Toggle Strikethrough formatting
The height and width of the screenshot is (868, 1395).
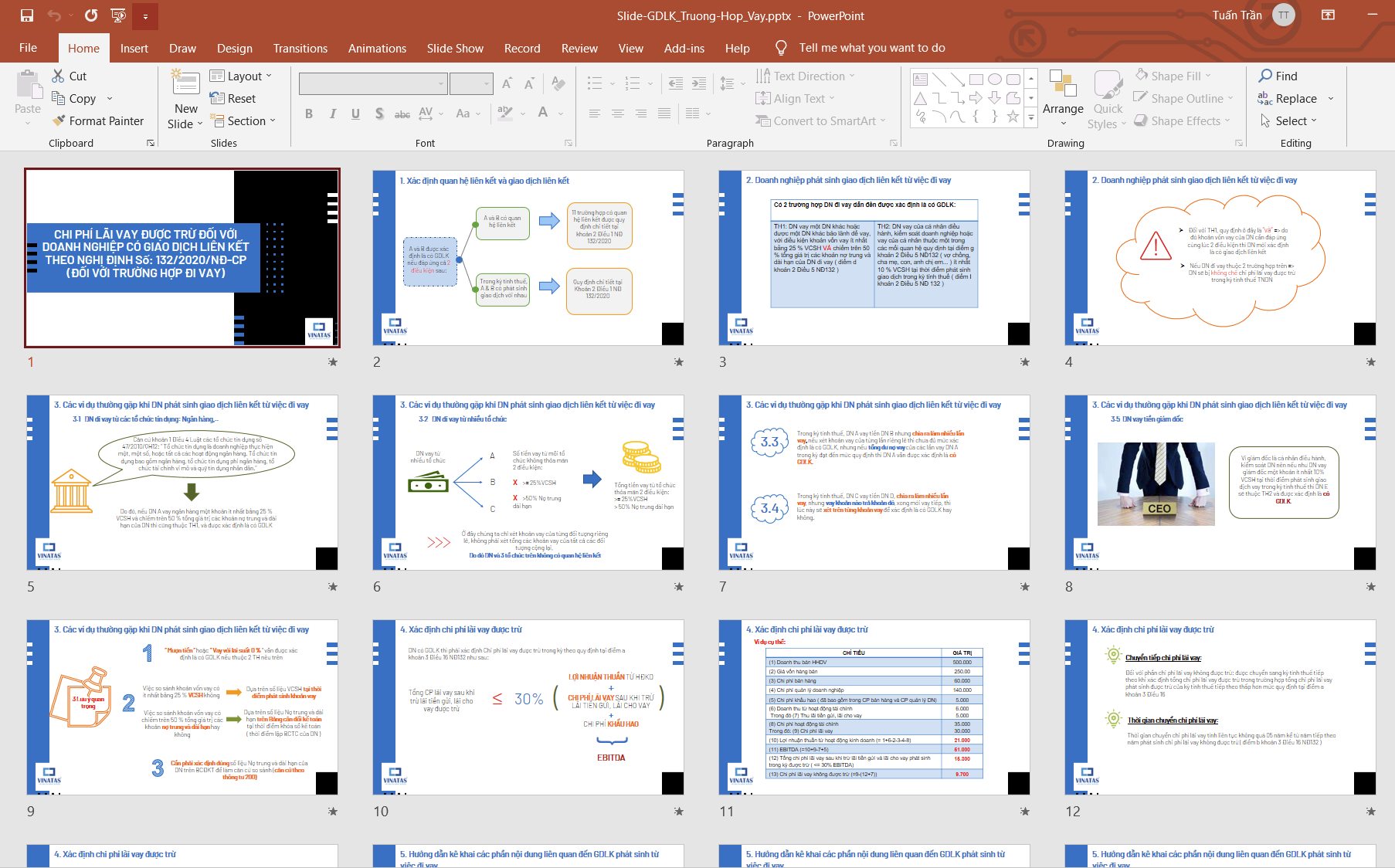[x=402, y=114]
